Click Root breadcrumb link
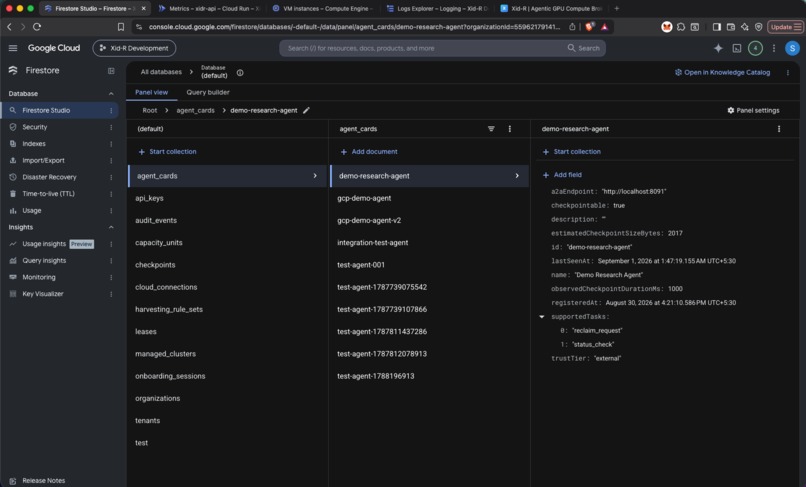 pos(150,110)
